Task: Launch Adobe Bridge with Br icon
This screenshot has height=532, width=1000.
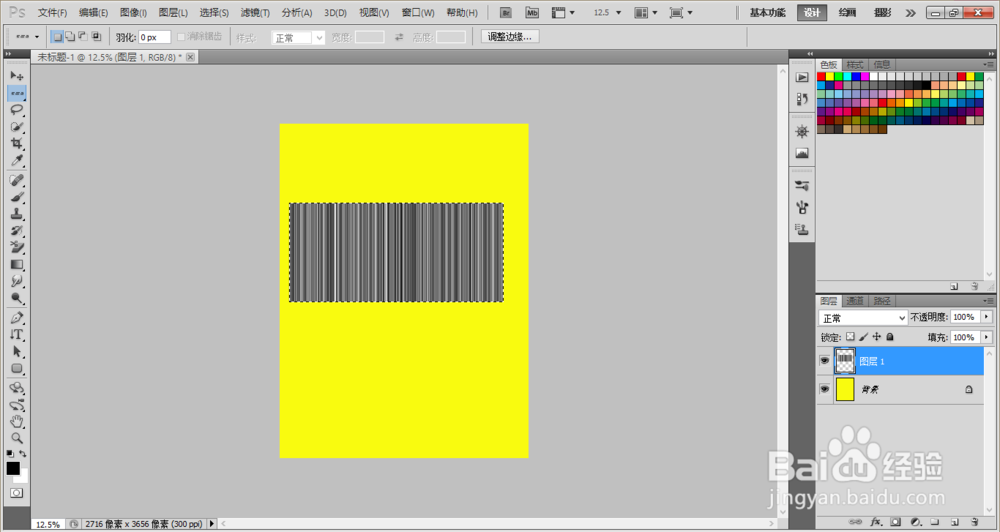Action: [505, 13]
